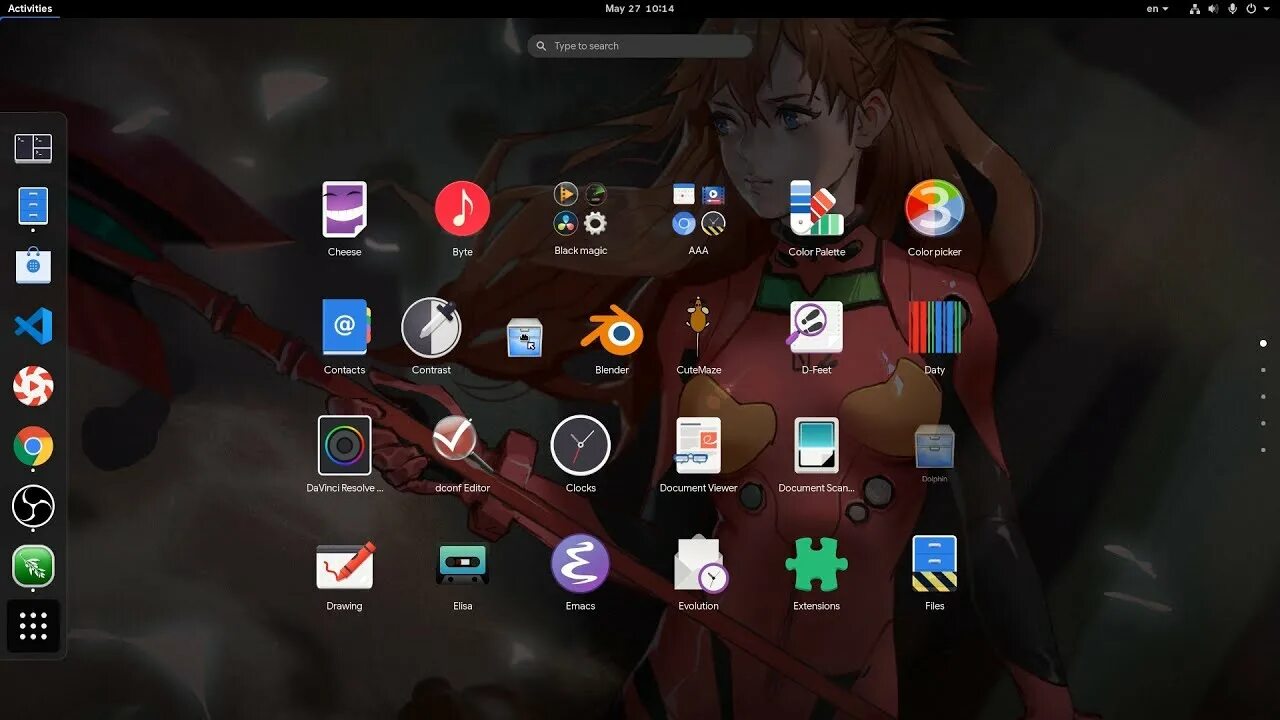Open OBS Studio from the dock

pos(33,506)
